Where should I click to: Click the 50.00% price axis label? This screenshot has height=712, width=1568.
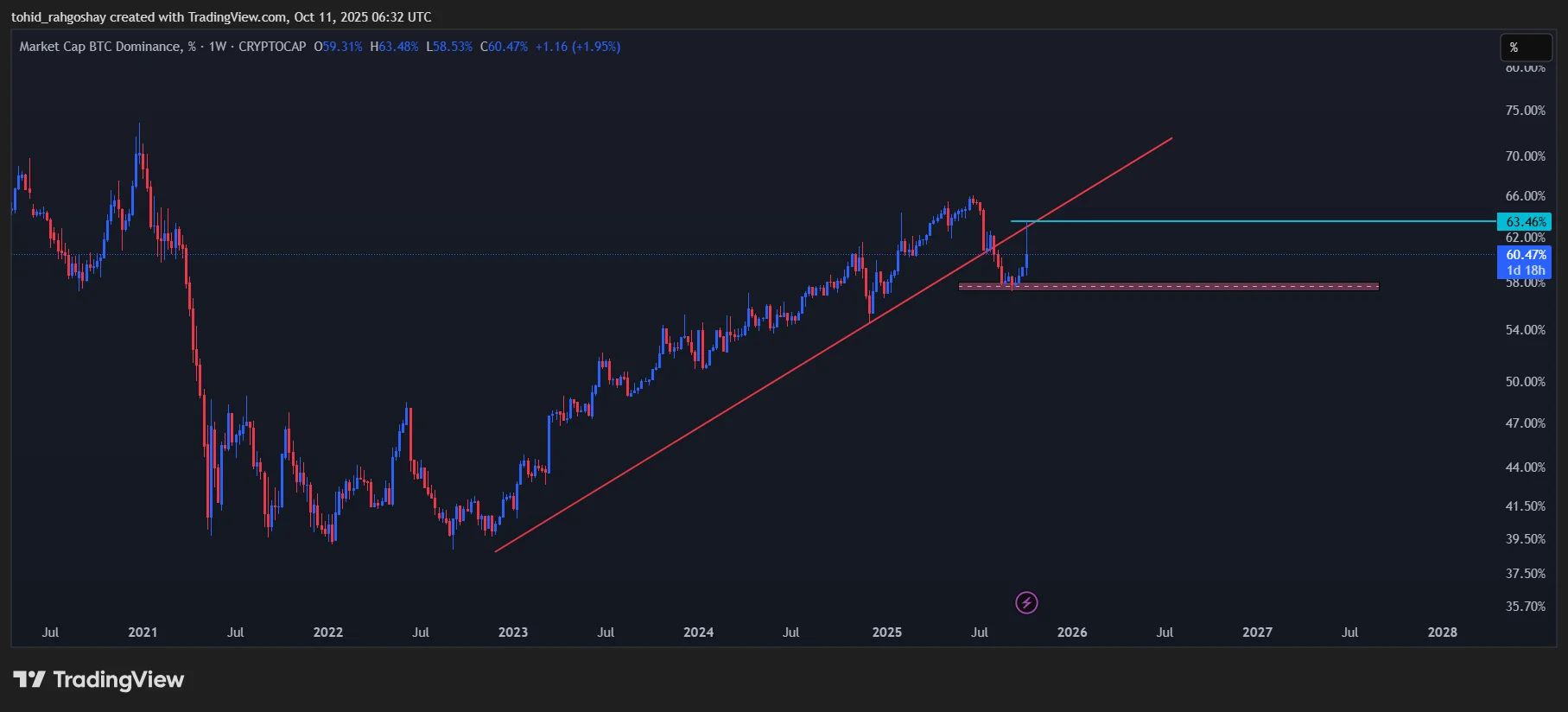[x=1525, y=382]
